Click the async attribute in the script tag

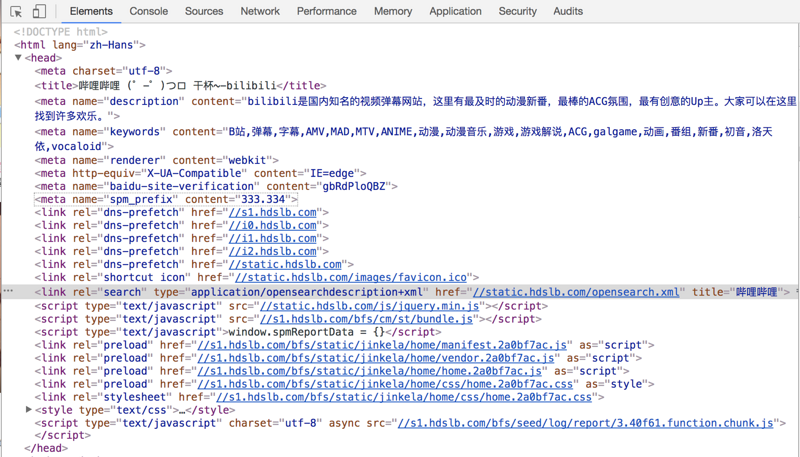tap(344, 423)
